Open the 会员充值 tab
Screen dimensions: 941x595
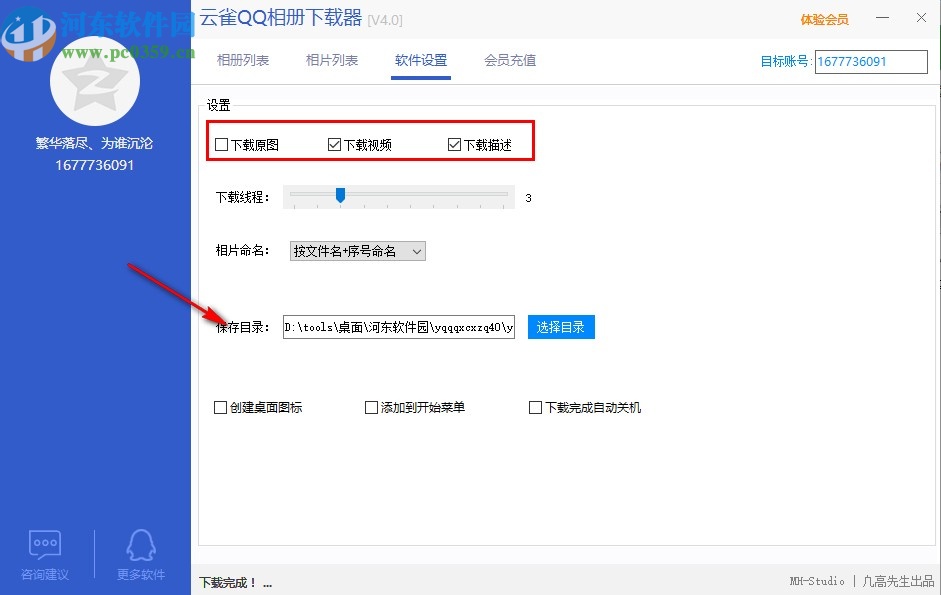512,60
